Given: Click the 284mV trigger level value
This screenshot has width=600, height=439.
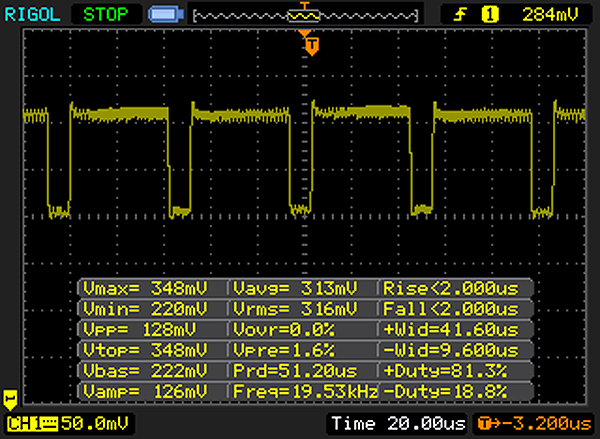Looking at the screenshot, I should pos(550,15).
